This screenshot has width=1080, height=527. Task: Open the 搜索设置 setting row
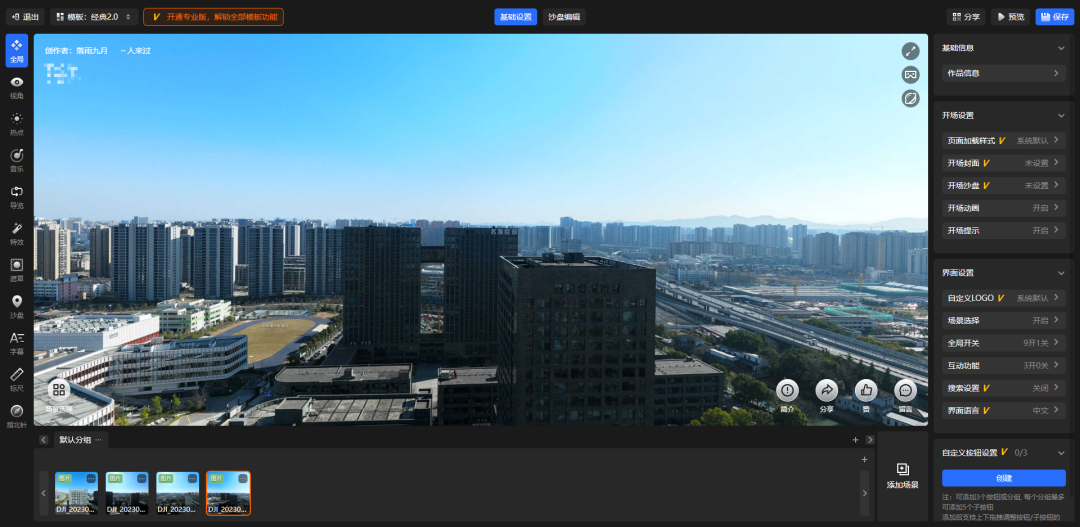(1004, 388)
